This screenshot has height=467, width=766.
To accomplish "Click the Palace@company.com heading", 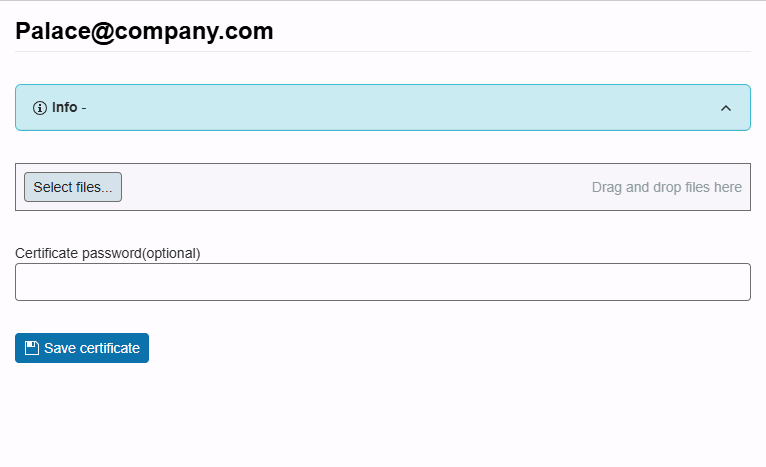I will click(144, 31).
